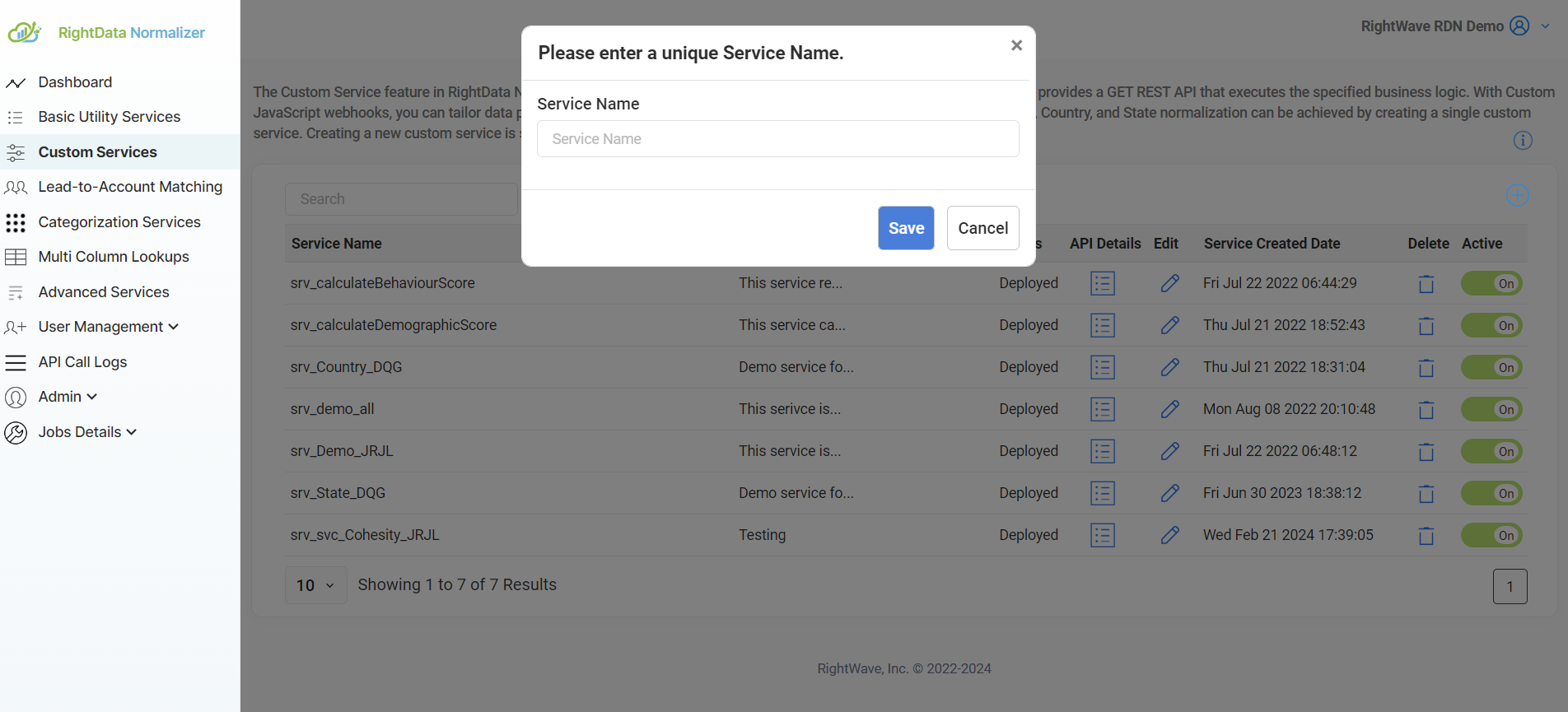Click the Service Name input field
This screenshot has height=712, width=1568.
pos(777,139)
